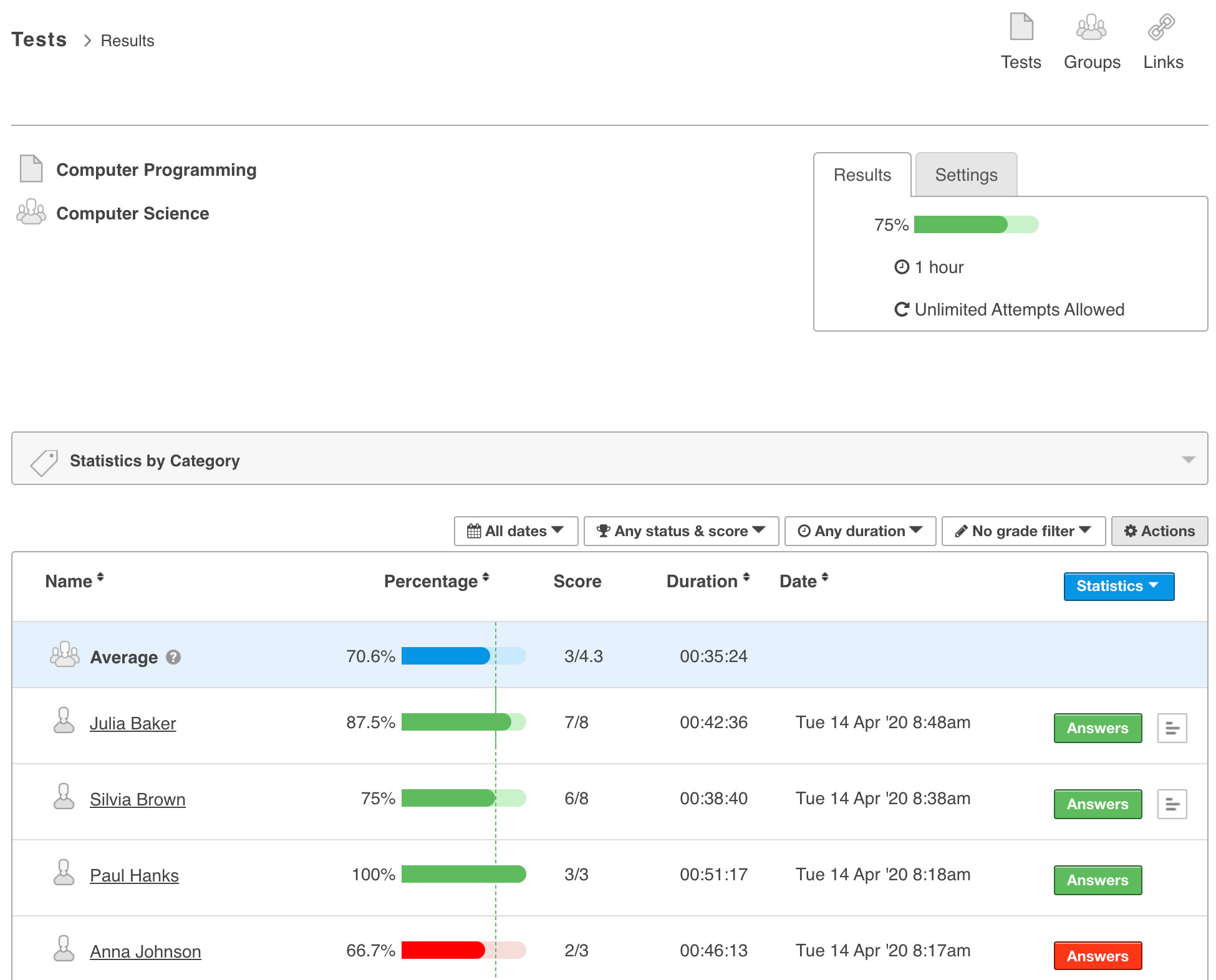The image size is (1216, 980).
Task: Switch to the Settings tab
Action: click(965, 175)
